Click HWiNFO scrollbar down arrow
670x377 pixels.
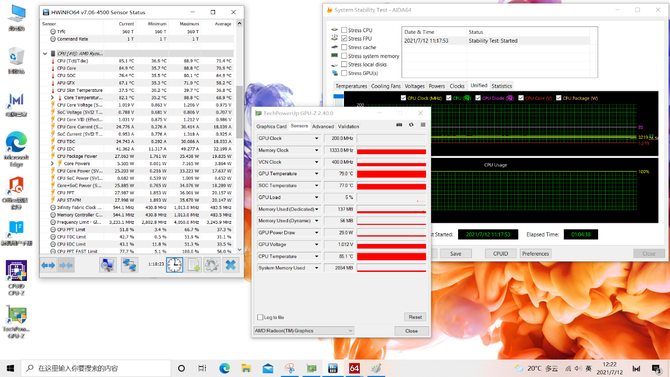(x=239, y=250)
